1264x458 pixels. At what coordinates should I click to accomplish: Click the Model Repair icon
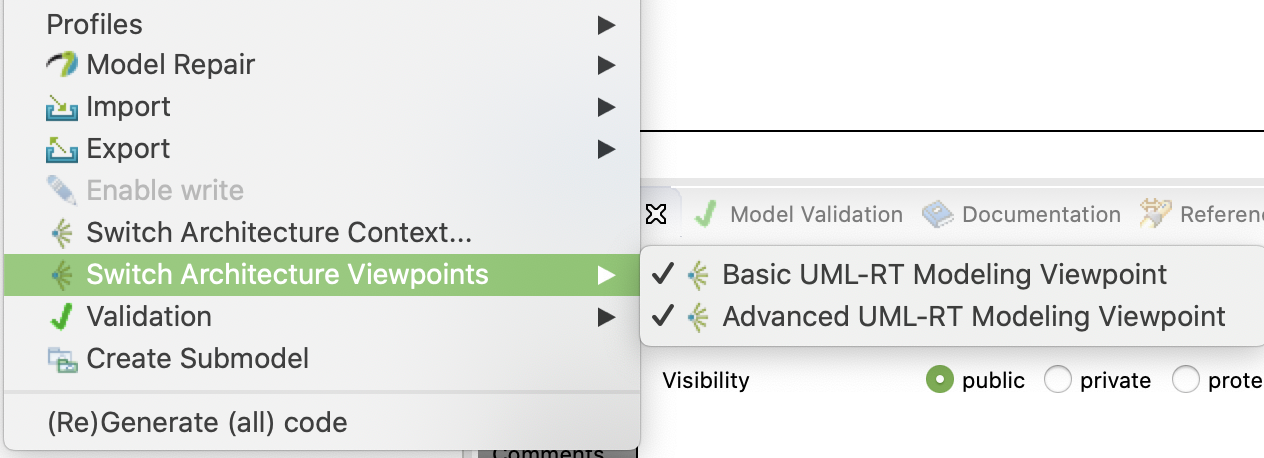(61, 65)
